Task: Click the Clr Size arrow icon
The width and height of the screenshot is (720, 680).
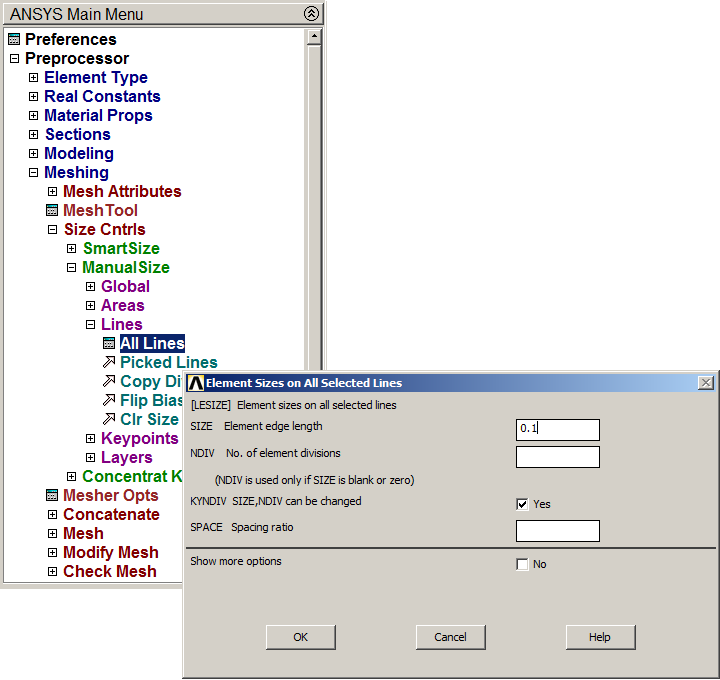Action: [109, 419]
